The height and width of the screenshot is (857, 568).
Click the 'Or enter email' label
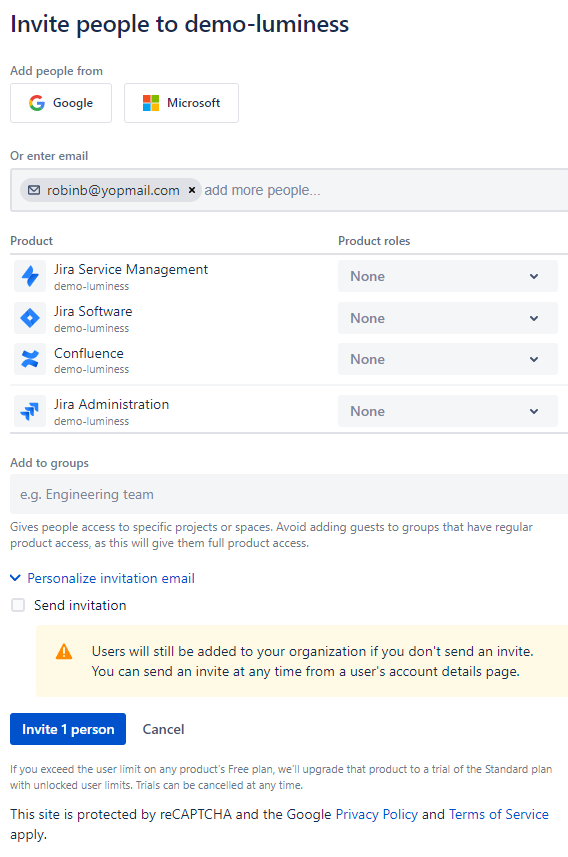[x=49, y=156]
